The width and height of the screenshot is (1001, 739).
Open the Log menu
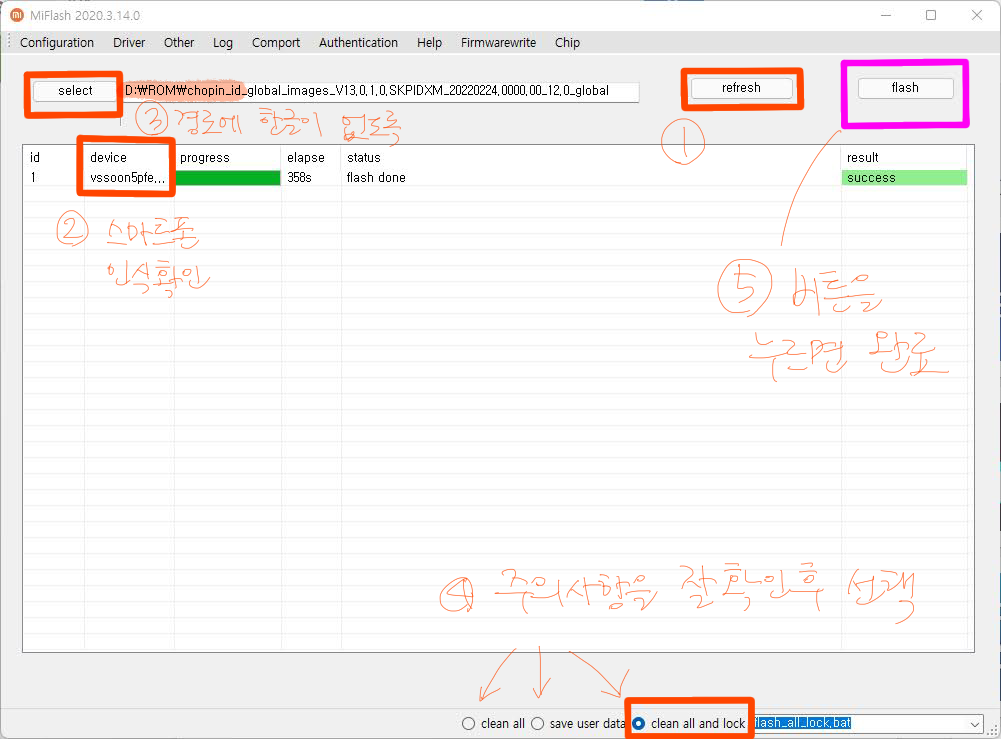[x=223, y=43]
